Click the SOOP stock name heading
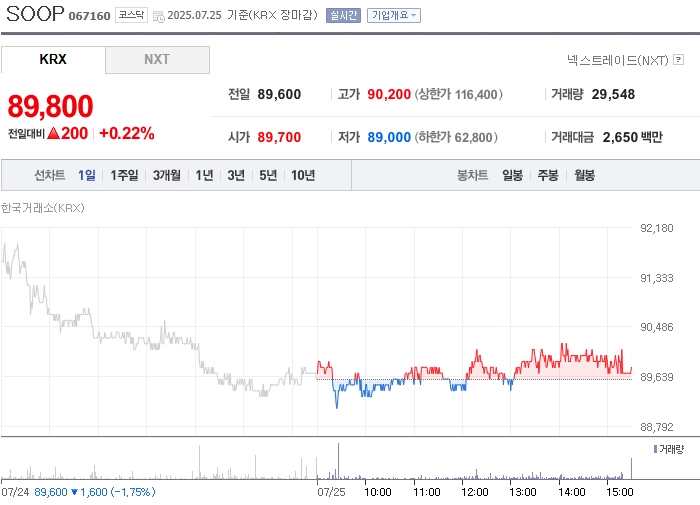This screenshot has height=505, width=700. (35, 14)
